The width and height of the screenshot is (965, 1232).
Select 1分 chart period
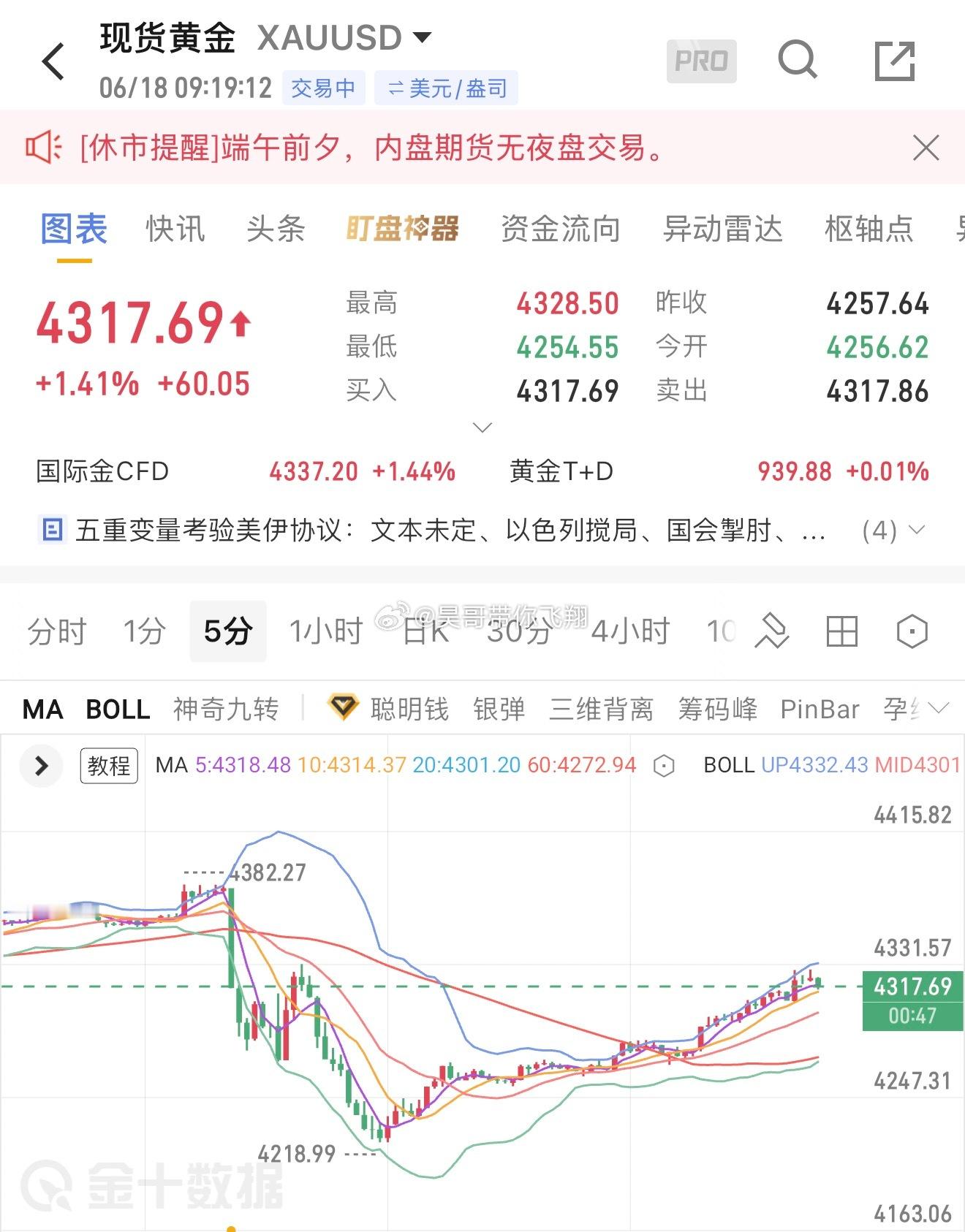(x=144, y=631)
